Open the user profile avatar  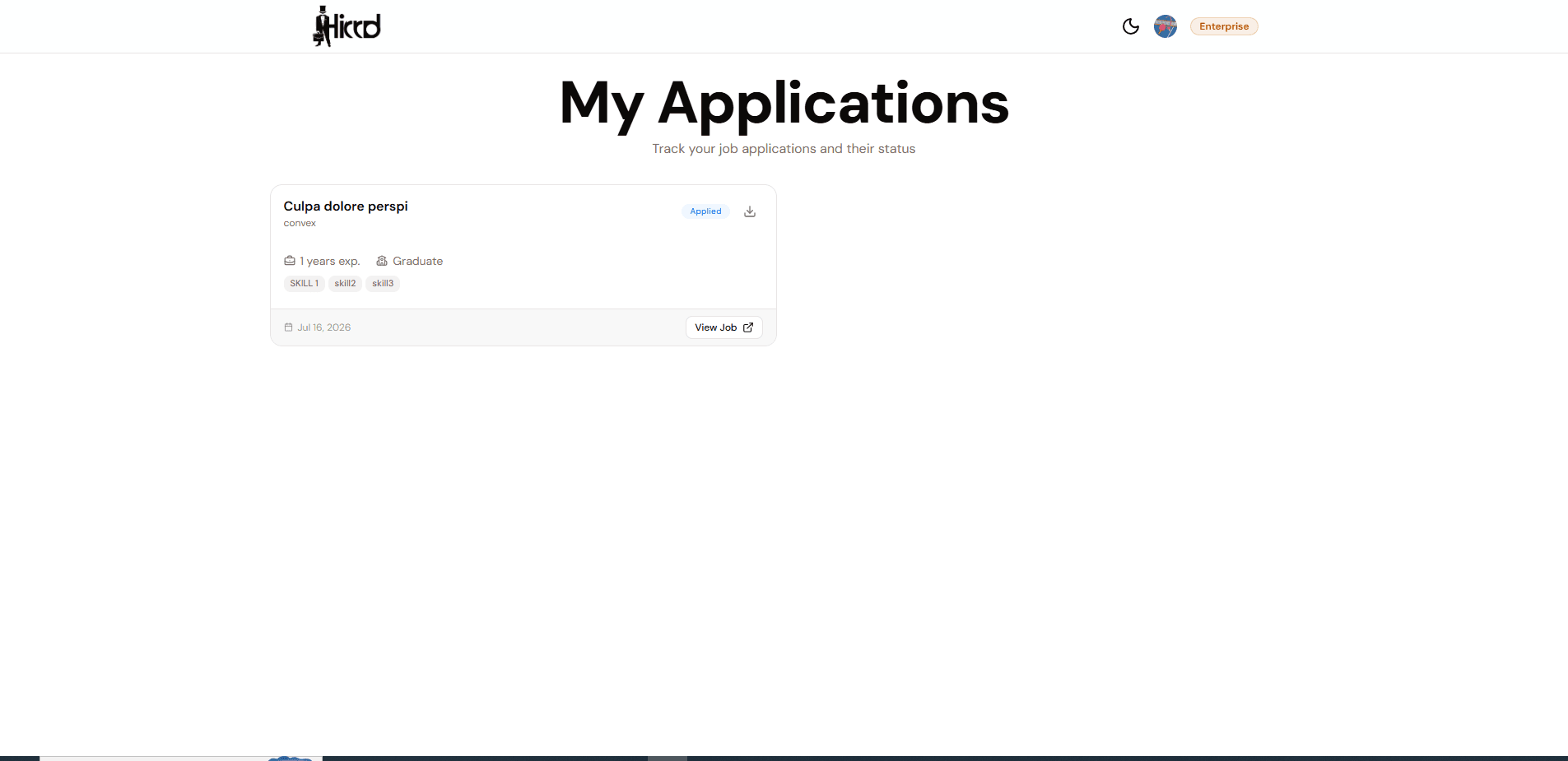tap(1166, 26)
